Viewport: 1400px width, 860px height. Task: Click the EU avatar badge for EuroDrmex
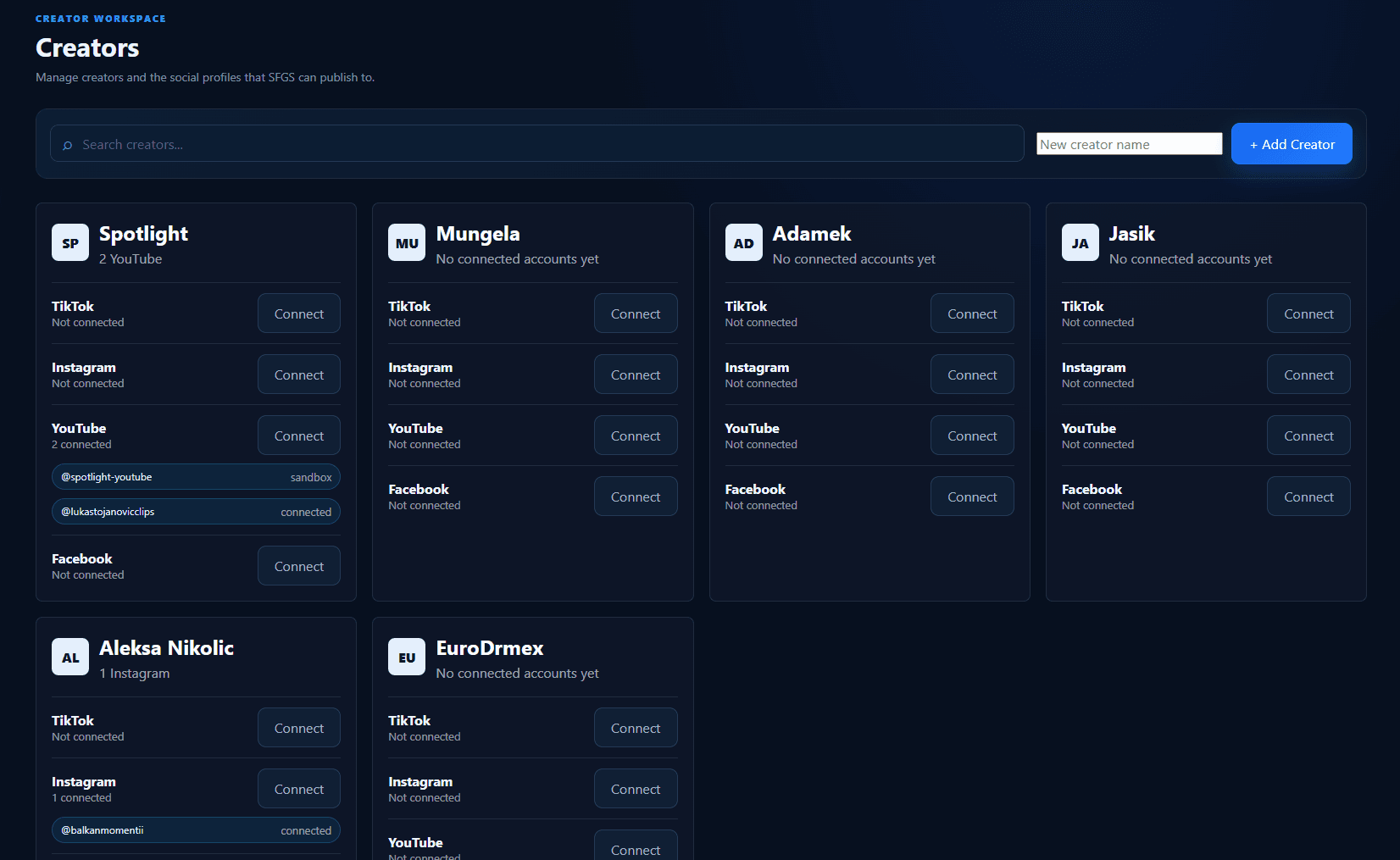(x=407, y=657)
